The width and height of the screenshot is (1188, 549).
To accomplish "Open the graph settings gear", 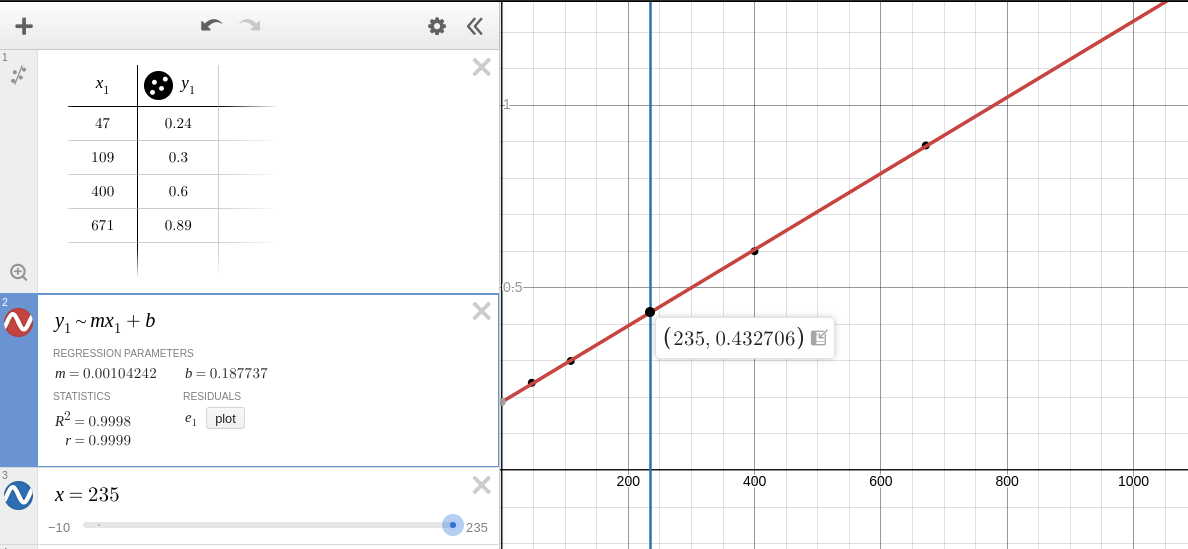I will [x=436, y=27].
